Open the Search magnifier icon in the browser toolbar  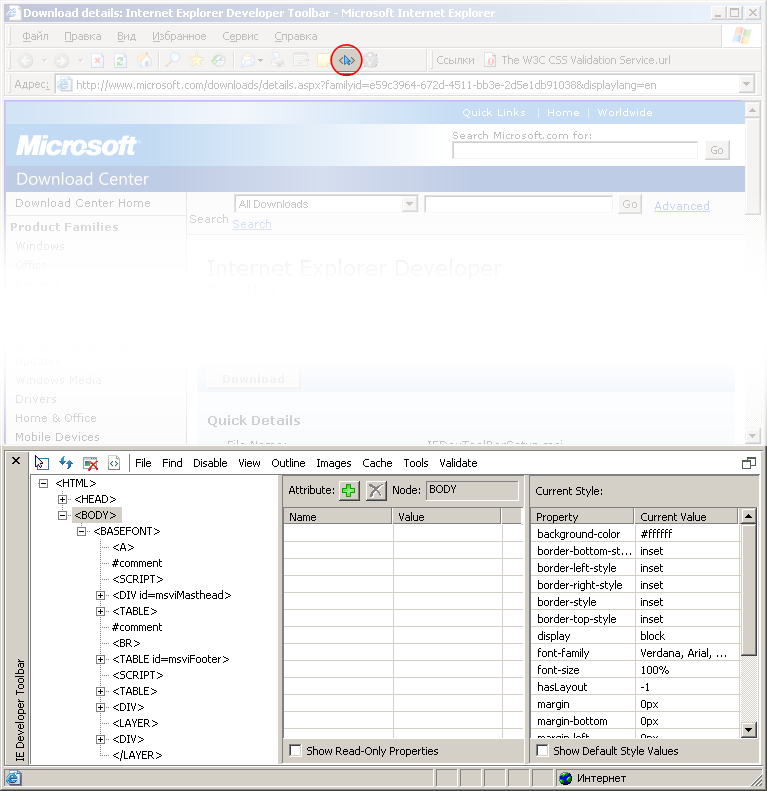(173, 60)
